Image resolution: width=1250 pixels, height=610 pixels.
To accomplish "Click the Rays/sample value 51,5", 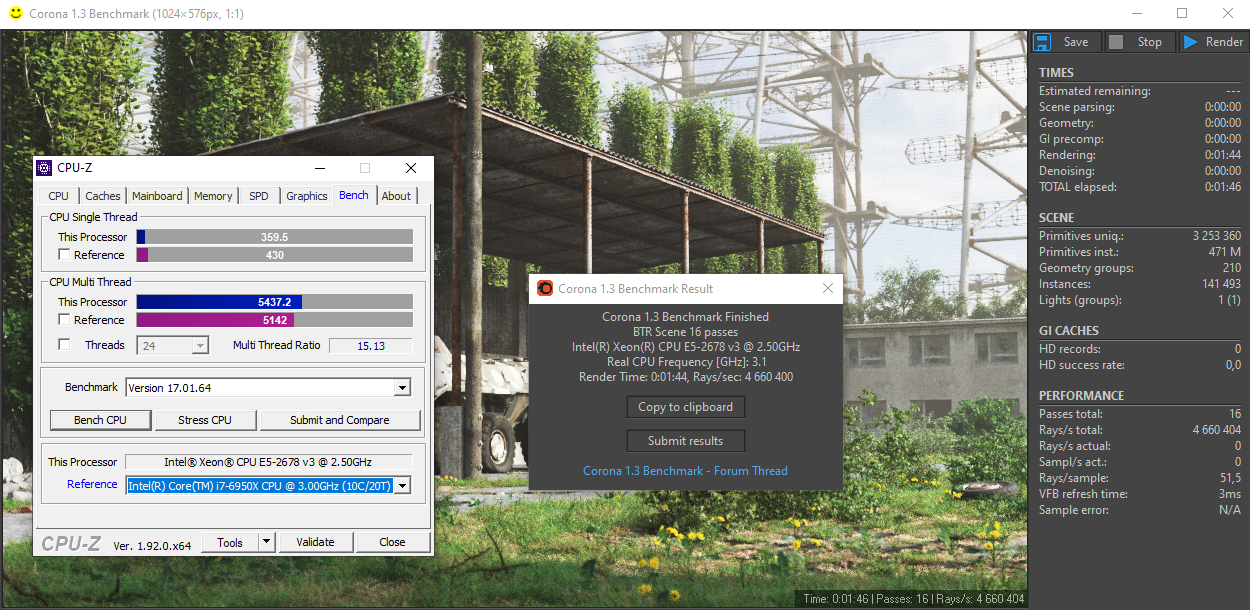I will coord(1230,478).
